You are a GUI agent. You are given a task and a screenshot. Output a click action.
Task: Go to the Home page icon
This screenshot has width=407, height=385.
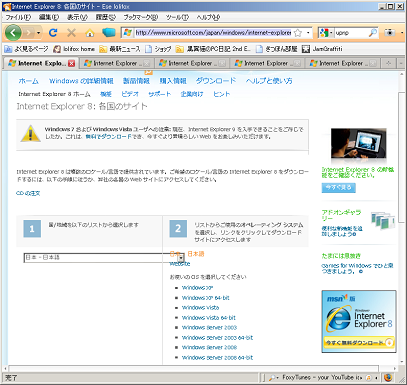(89, 33)
